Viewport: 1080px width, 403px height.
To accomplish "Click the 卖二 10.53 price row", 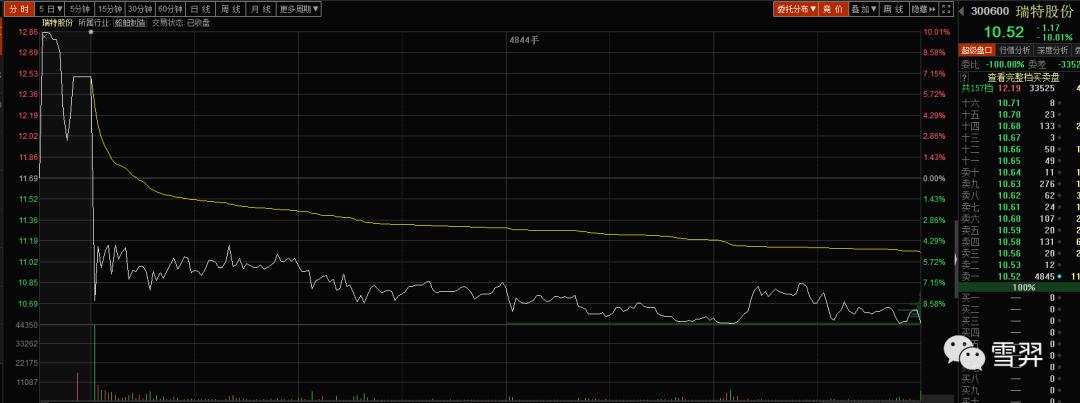I will pyautogui.click(x=1019, y=265).
